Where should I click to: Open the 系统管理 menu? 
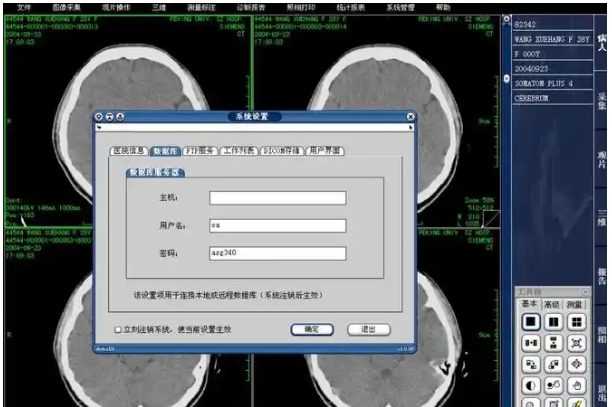click(x=400, y=7)
